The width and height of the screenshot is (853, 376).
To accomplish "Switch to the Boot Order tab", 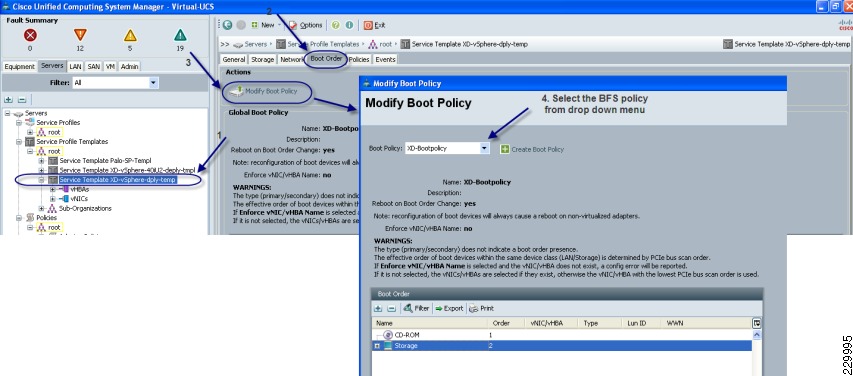I will pyautogui.click(x=326, y=59).
